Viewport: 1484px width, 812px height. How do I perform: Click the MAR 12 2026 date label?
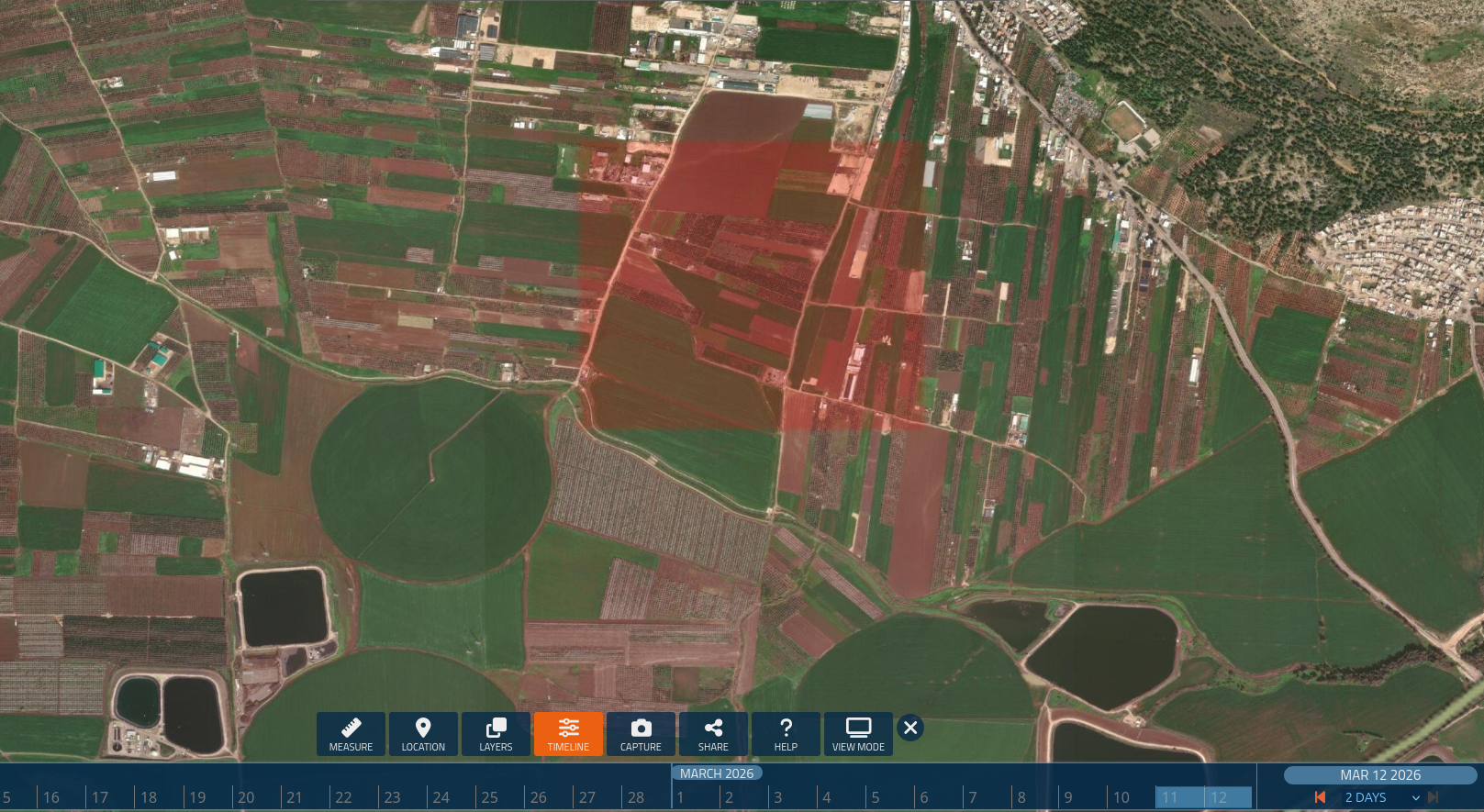[x=1380, y=775]
